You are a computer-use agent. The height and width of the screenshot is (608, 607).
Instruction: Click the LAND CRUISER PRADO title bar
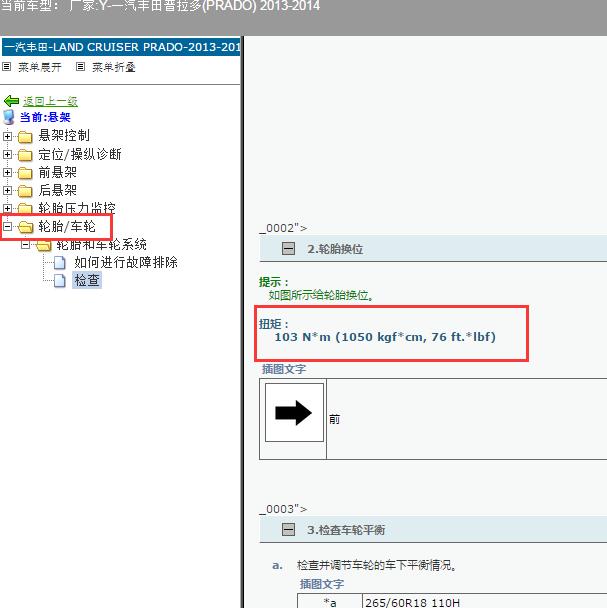pos(121,47)
